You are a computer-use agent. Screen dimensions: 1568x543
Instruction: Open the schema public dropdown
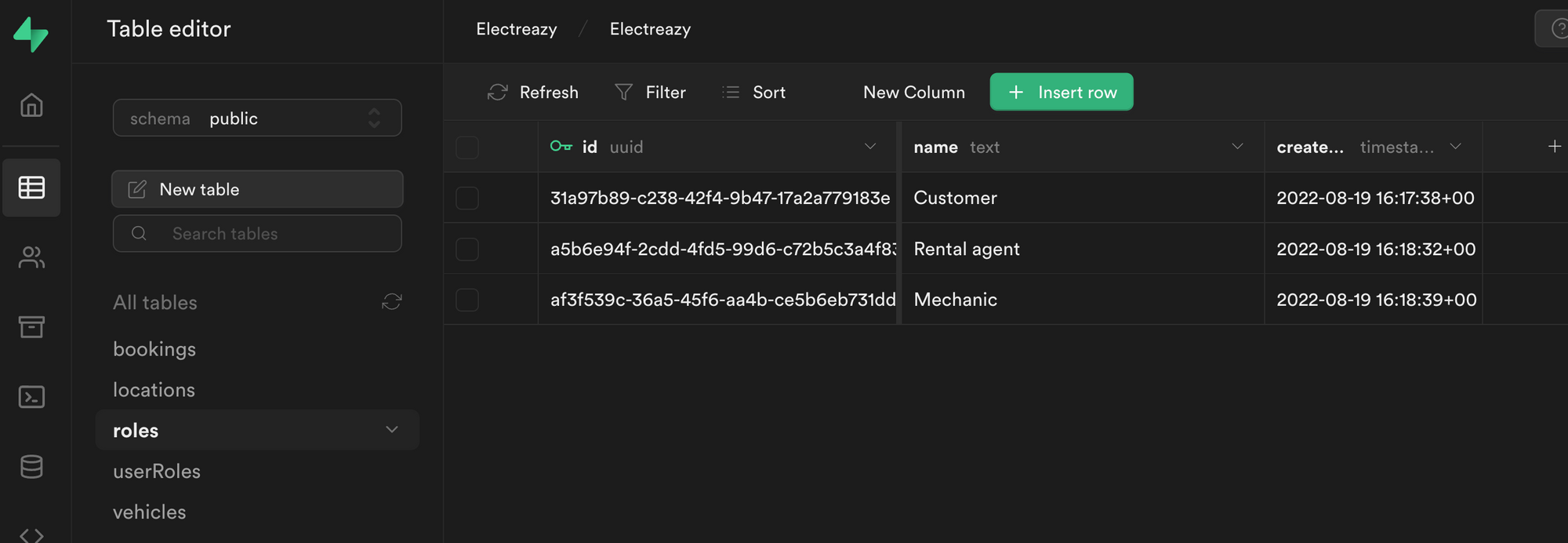[257, 118]
